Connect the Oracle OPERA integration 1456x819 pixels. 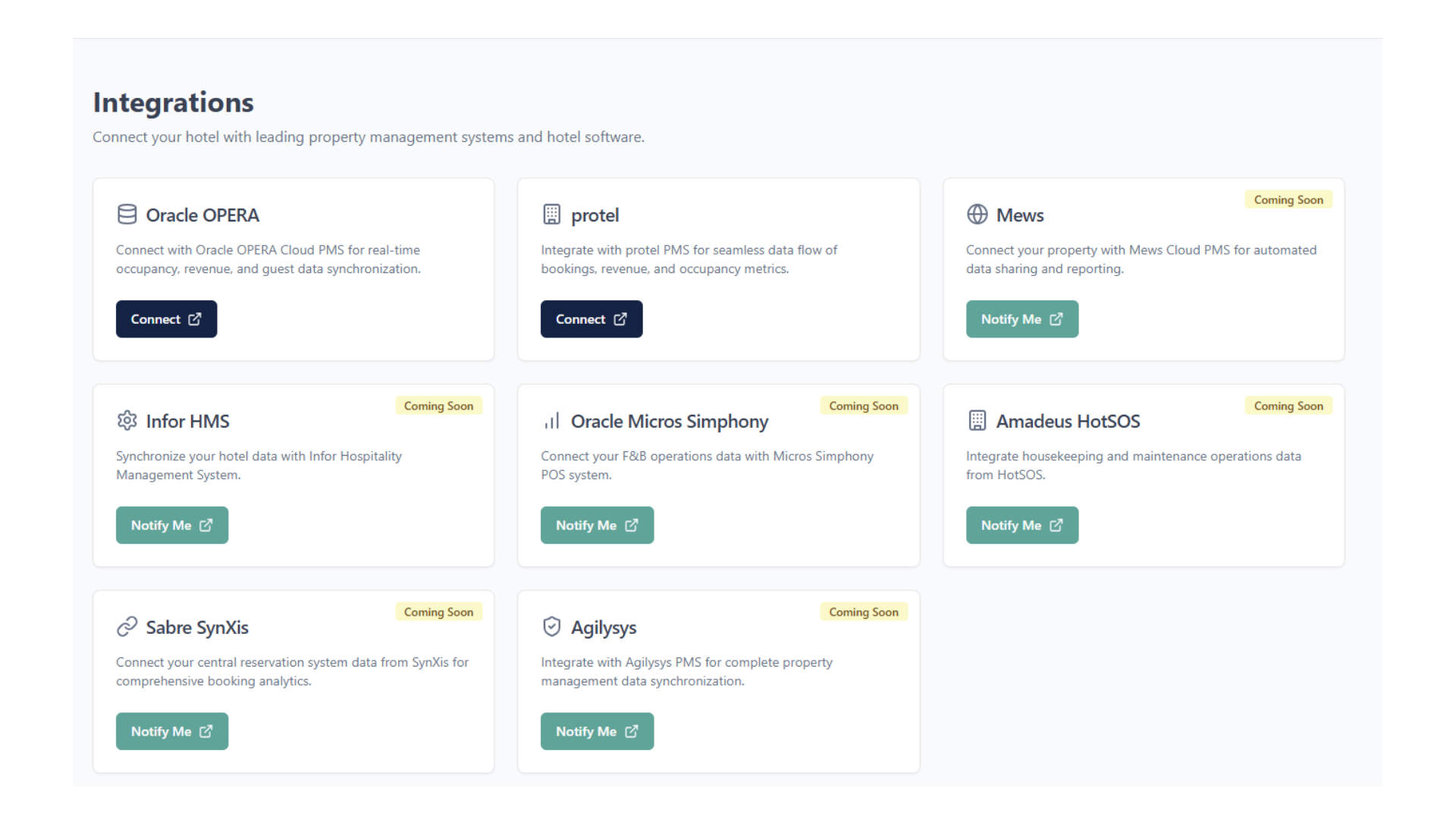[x=166, y=319]
